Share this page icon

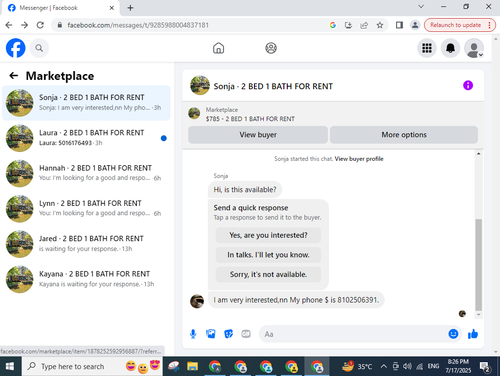[364, 25]
